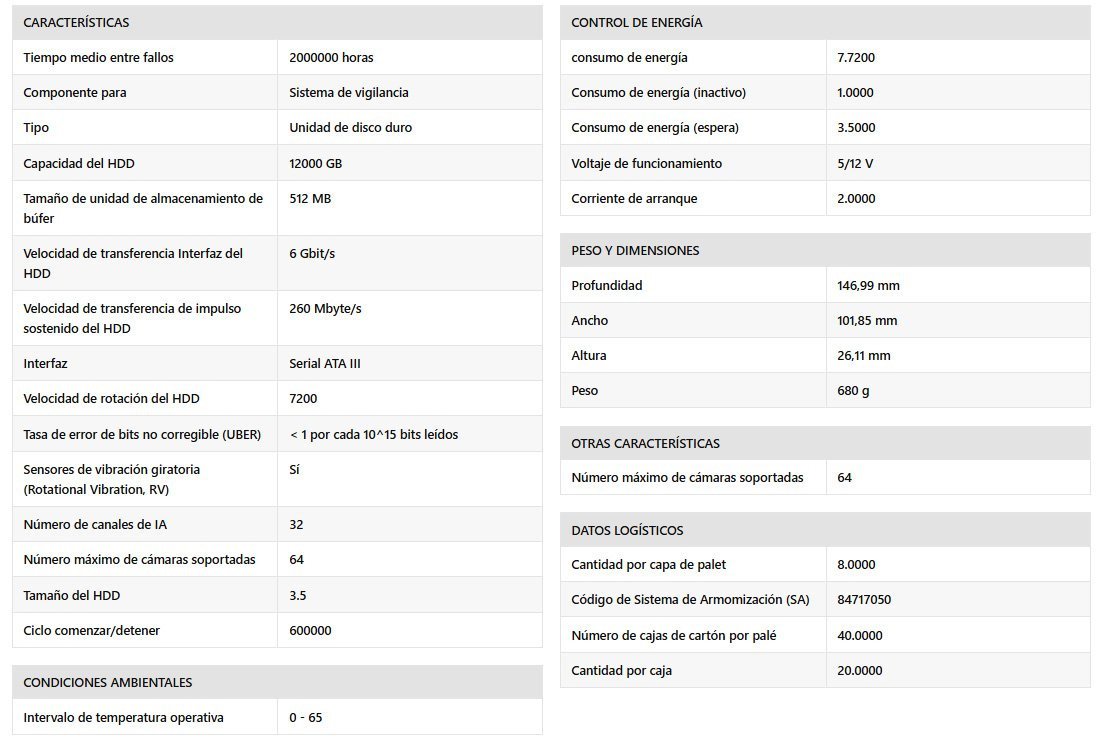Select the 'Capacidad del HDD' row label
The image size is (1102, 740).
(x=78, y=163)
